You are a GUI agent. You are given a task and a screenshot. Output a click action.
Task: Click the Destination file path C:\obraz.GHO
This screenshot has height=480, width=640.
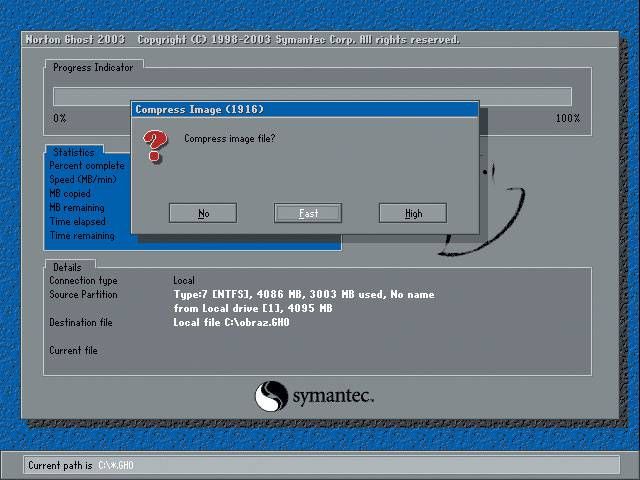231,323
